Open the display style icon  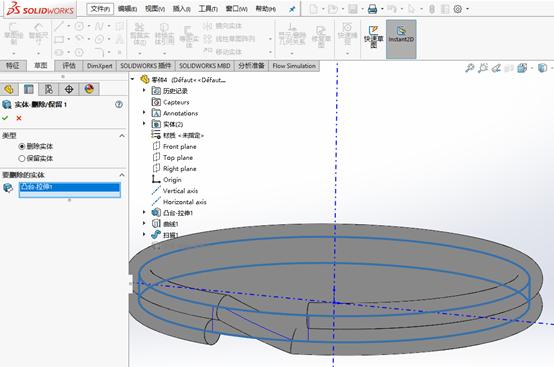pyautogui.click(x=542, y=68)
